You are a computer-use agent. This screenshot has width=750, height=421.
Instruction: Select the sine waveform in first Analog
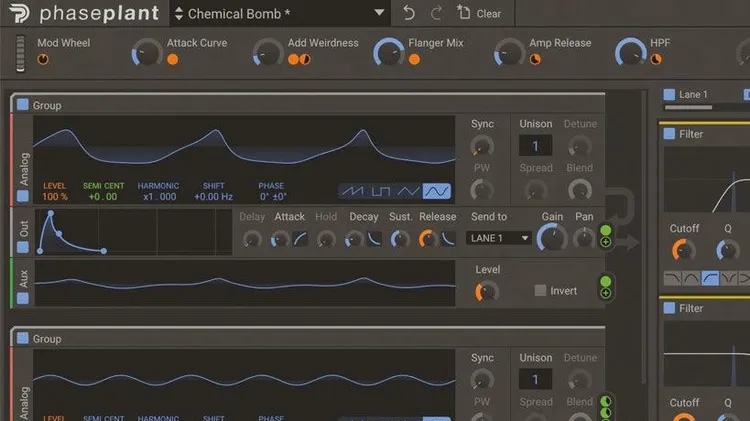click(x=436, y=191)
